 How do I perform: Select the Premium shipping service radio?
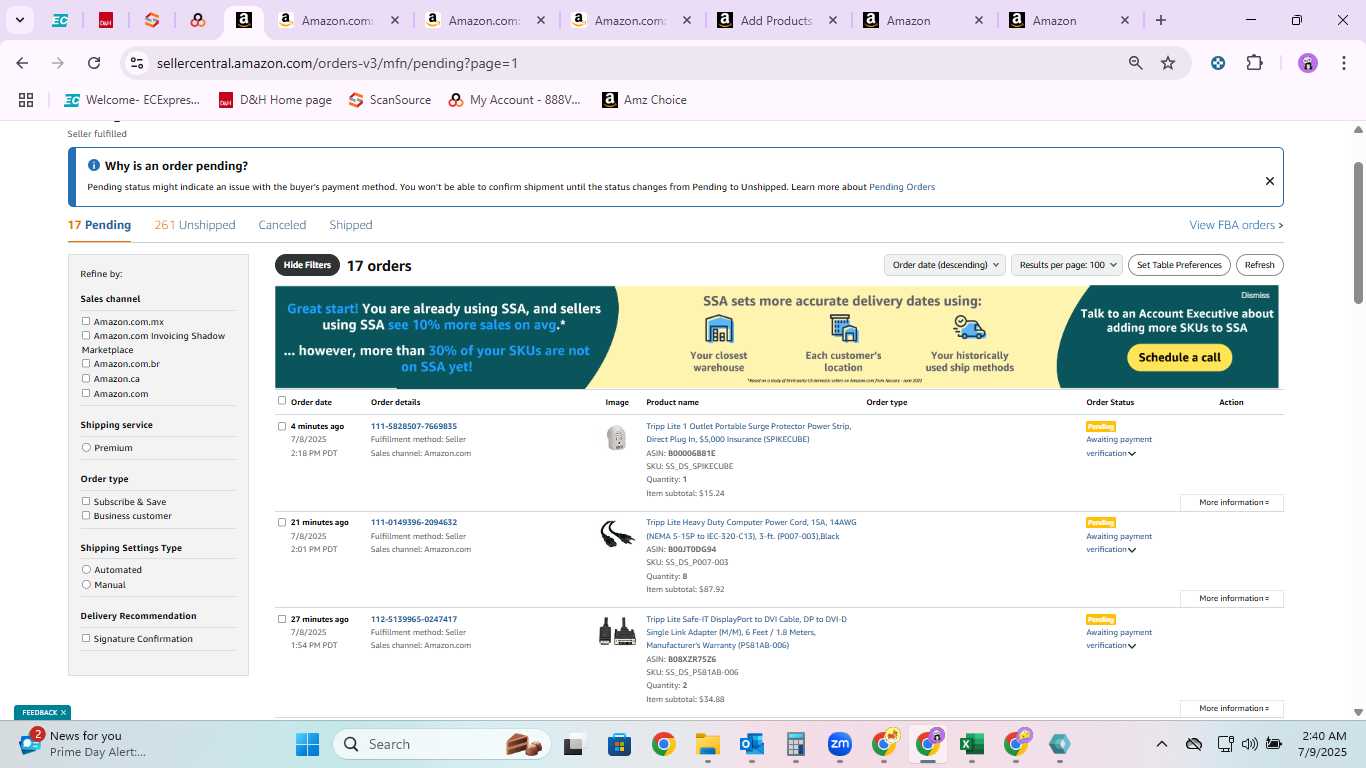tap(86, 447)
